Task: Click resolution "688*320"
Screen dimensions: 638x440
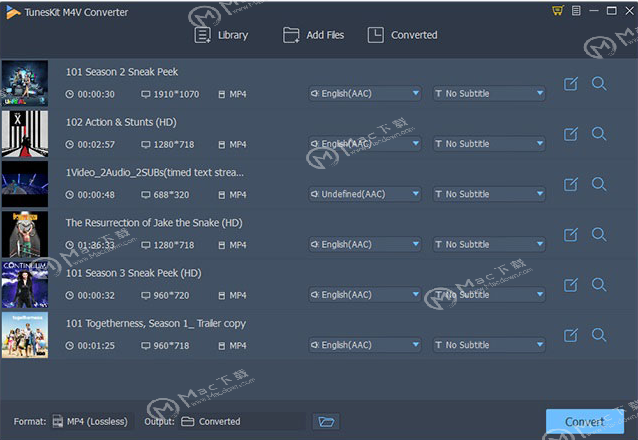Action: coord(171,195)
